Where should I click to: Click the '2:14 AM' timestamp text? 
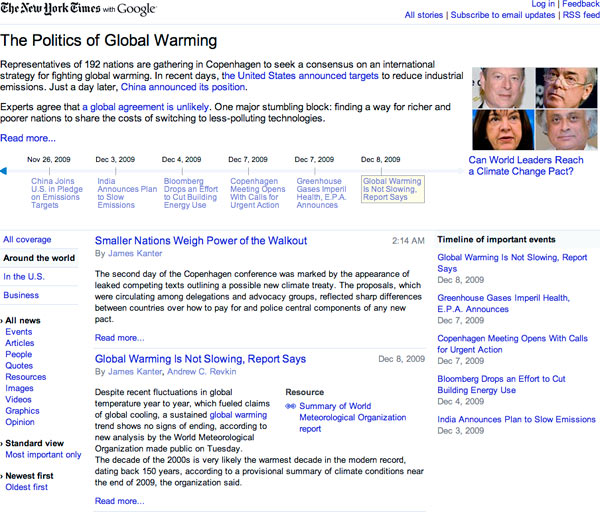(x=408, y=241)
